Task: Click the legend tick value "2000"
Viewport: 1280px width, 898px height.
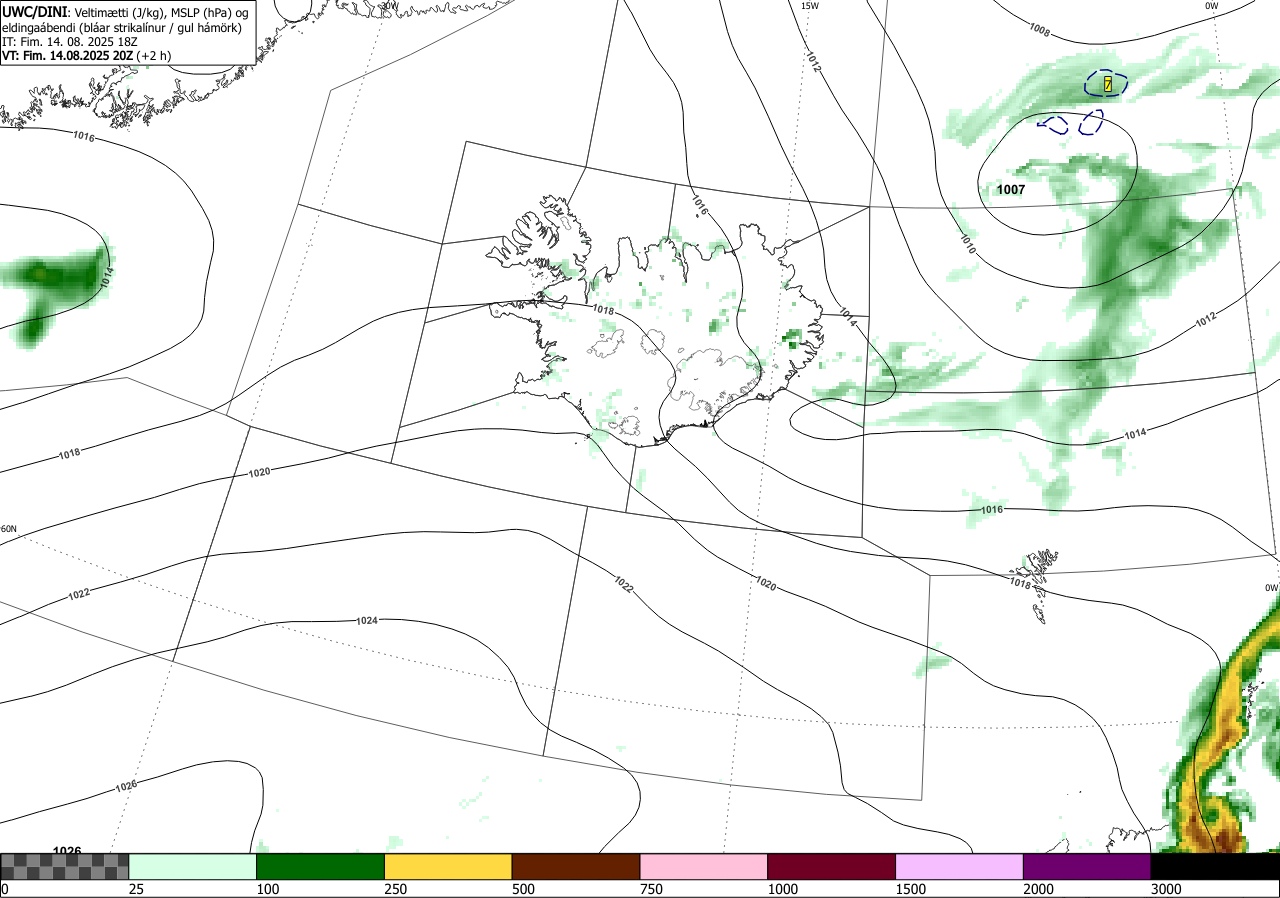Action: click(1039, 889)
